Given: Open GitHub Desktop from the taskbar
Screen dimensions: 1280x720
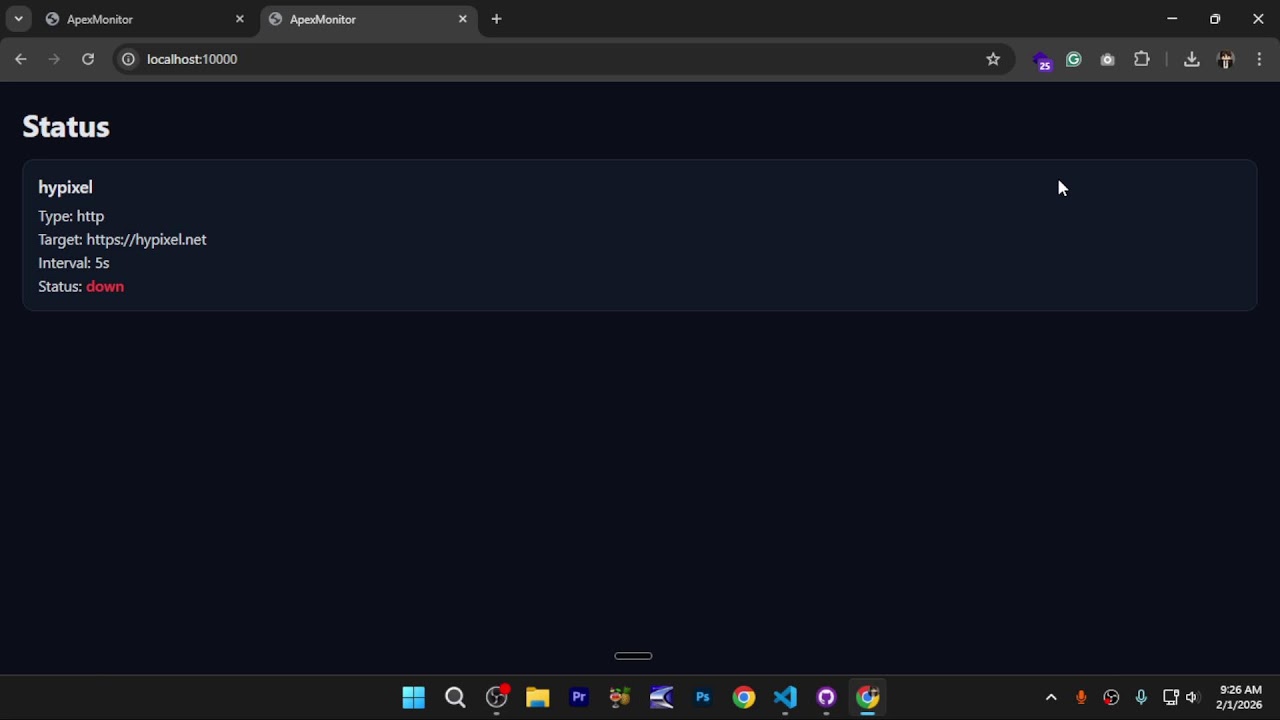Looking at the screenshot, I should (826, 698).
